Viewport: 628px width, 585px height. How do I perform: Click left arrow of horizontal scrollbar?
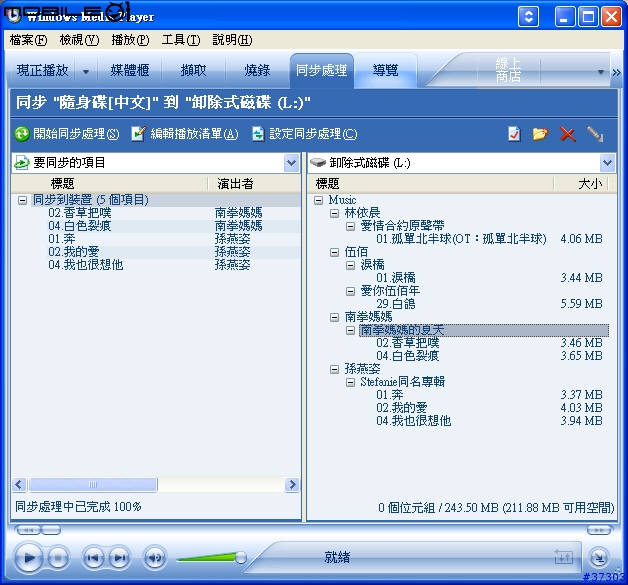pyautogui.click(x=19, y=484)
